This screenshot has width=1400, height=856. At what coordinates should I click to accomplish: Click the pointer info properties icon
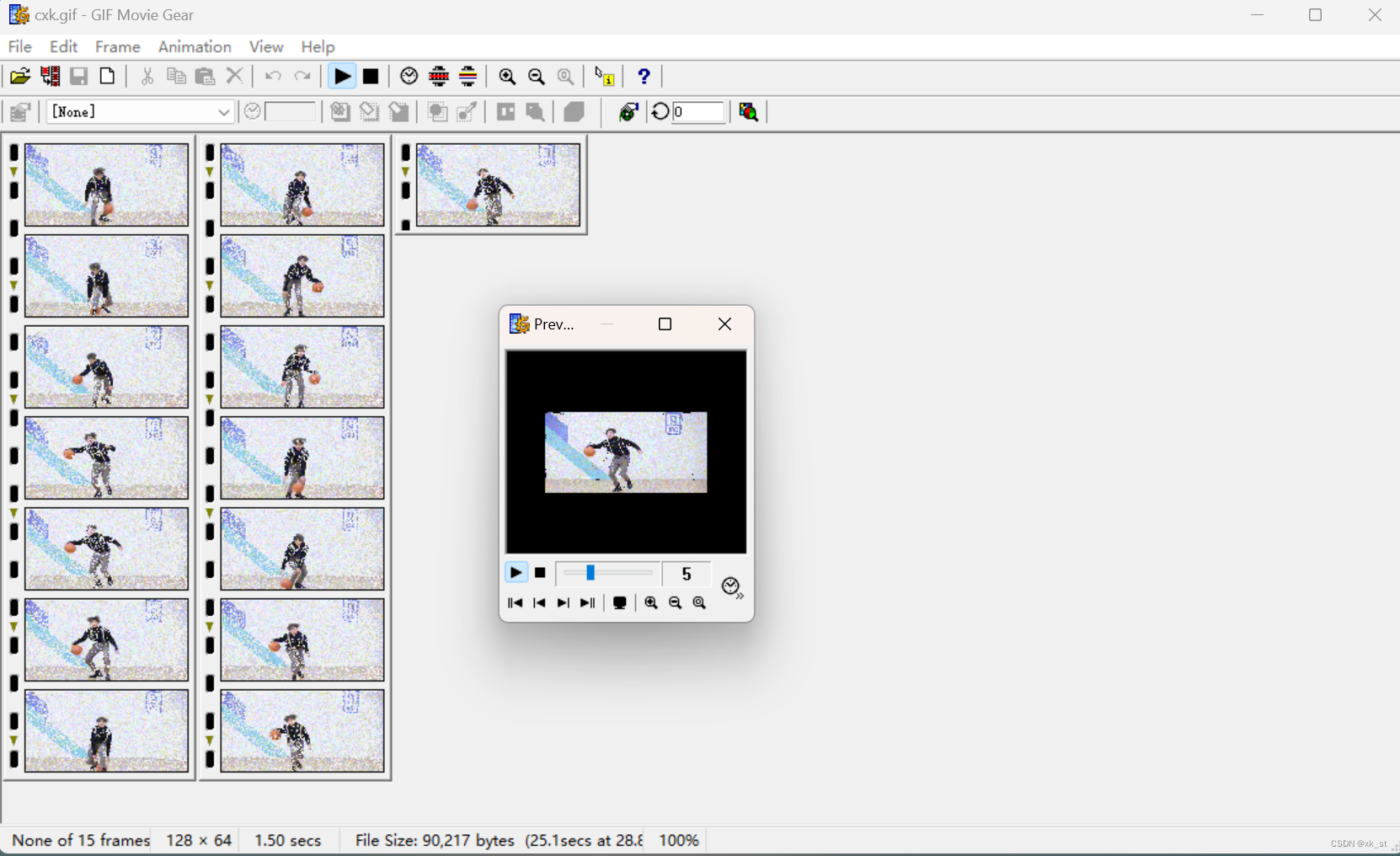tap(605, 77)
